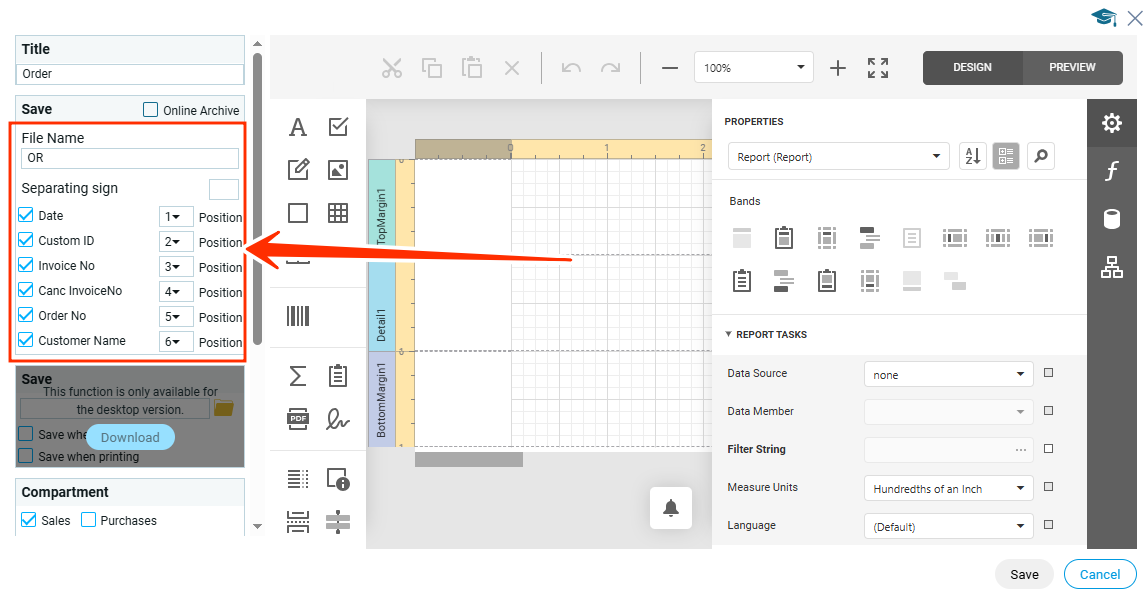1145x592 pixels.
Task: Open the Field List database icon
Action: tap(1111, 219)
